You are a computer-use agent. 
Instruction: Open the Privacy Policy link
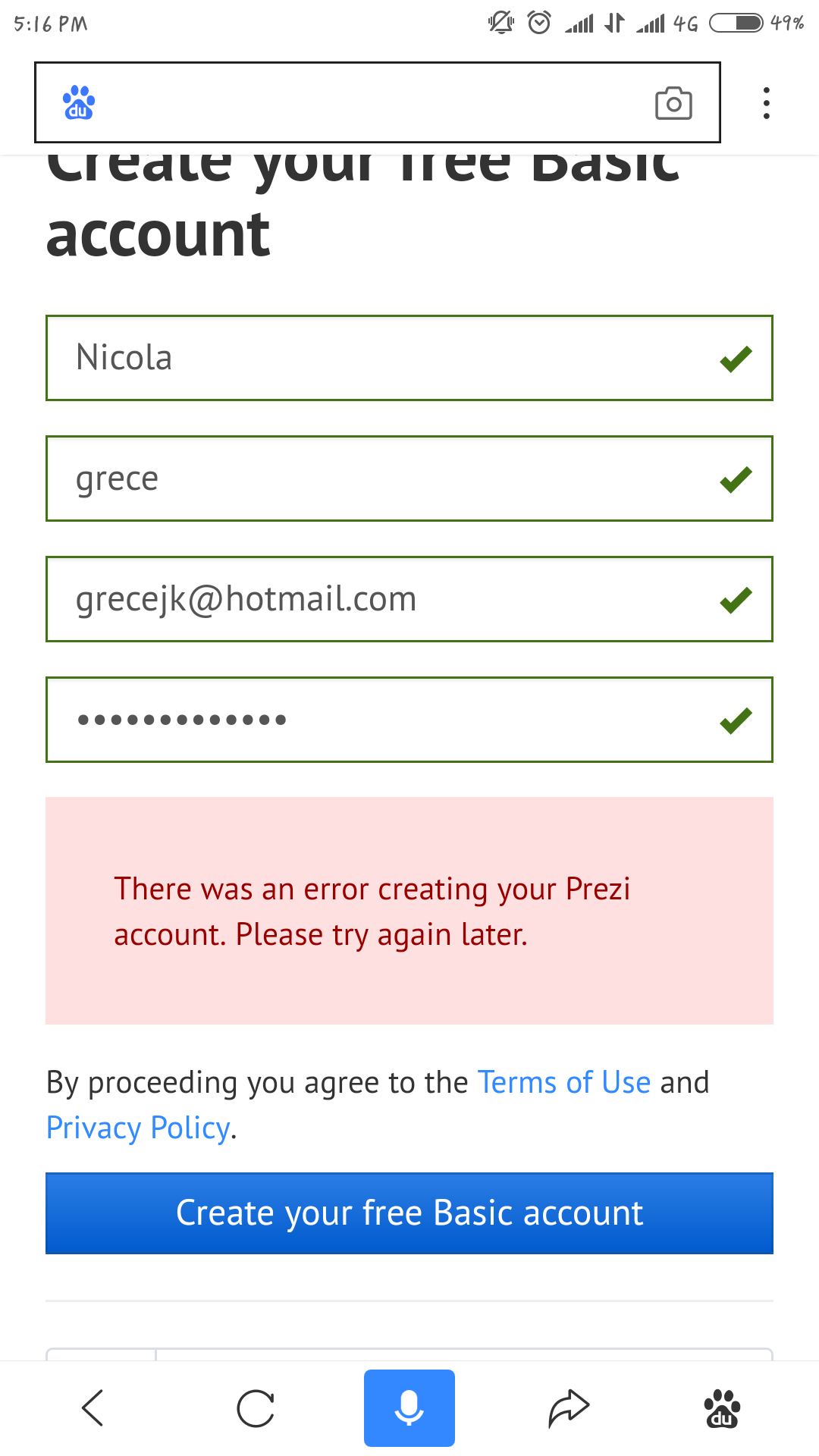[x=138, y=1128]
